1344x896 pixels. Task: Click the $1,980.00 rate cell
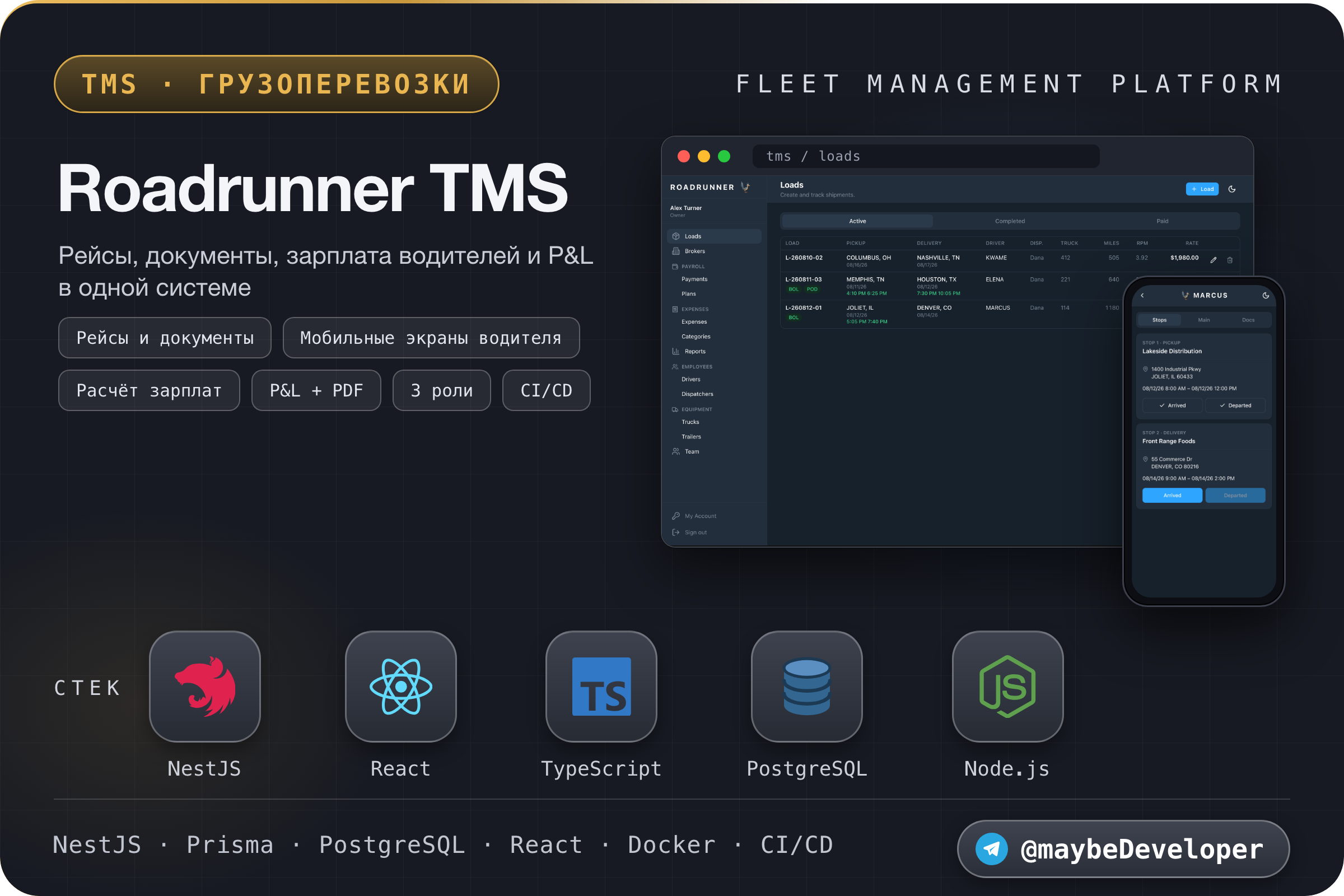[1184, 258]
